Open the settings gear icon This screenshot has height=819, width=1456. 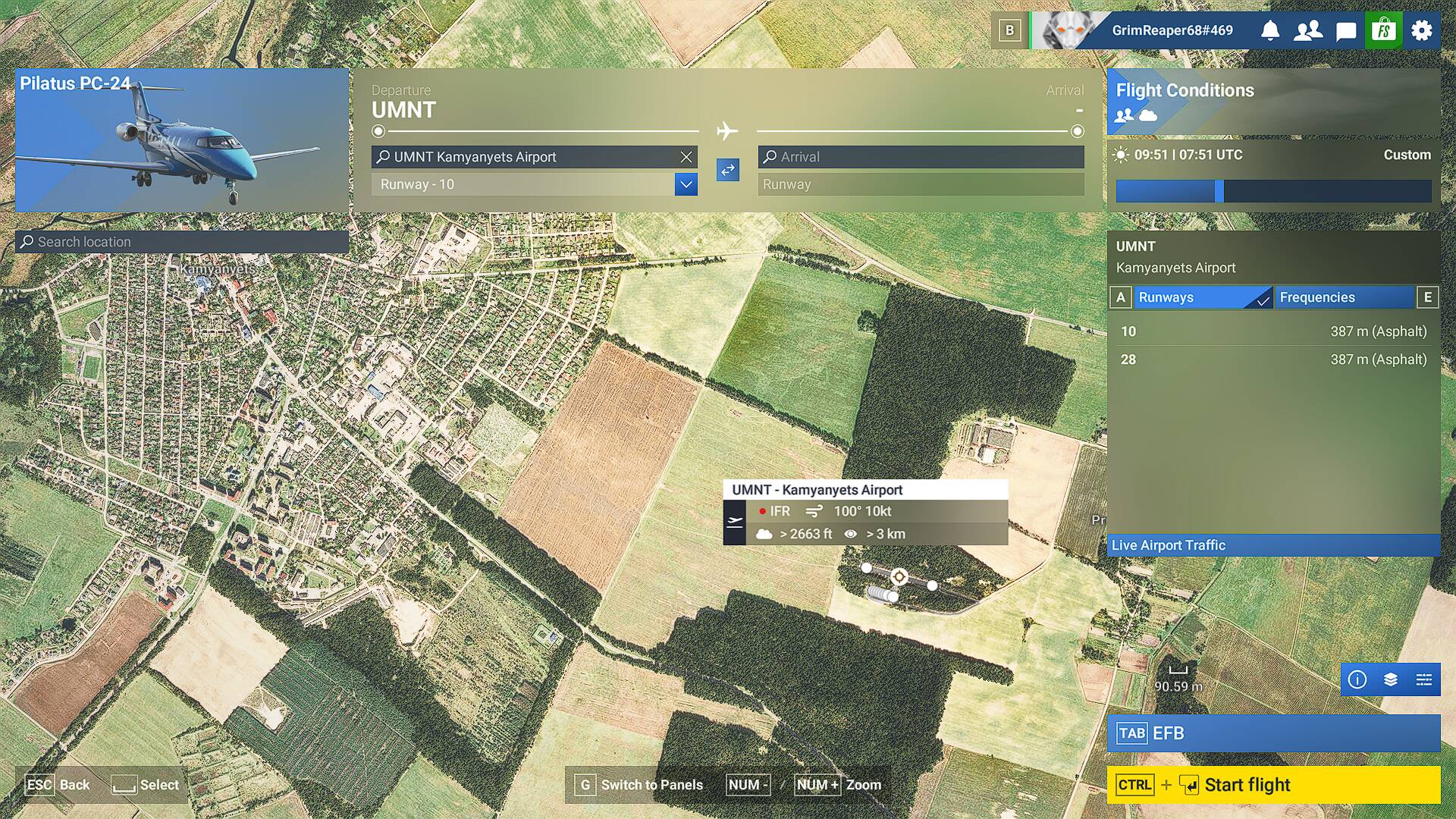coord(1422,30)
